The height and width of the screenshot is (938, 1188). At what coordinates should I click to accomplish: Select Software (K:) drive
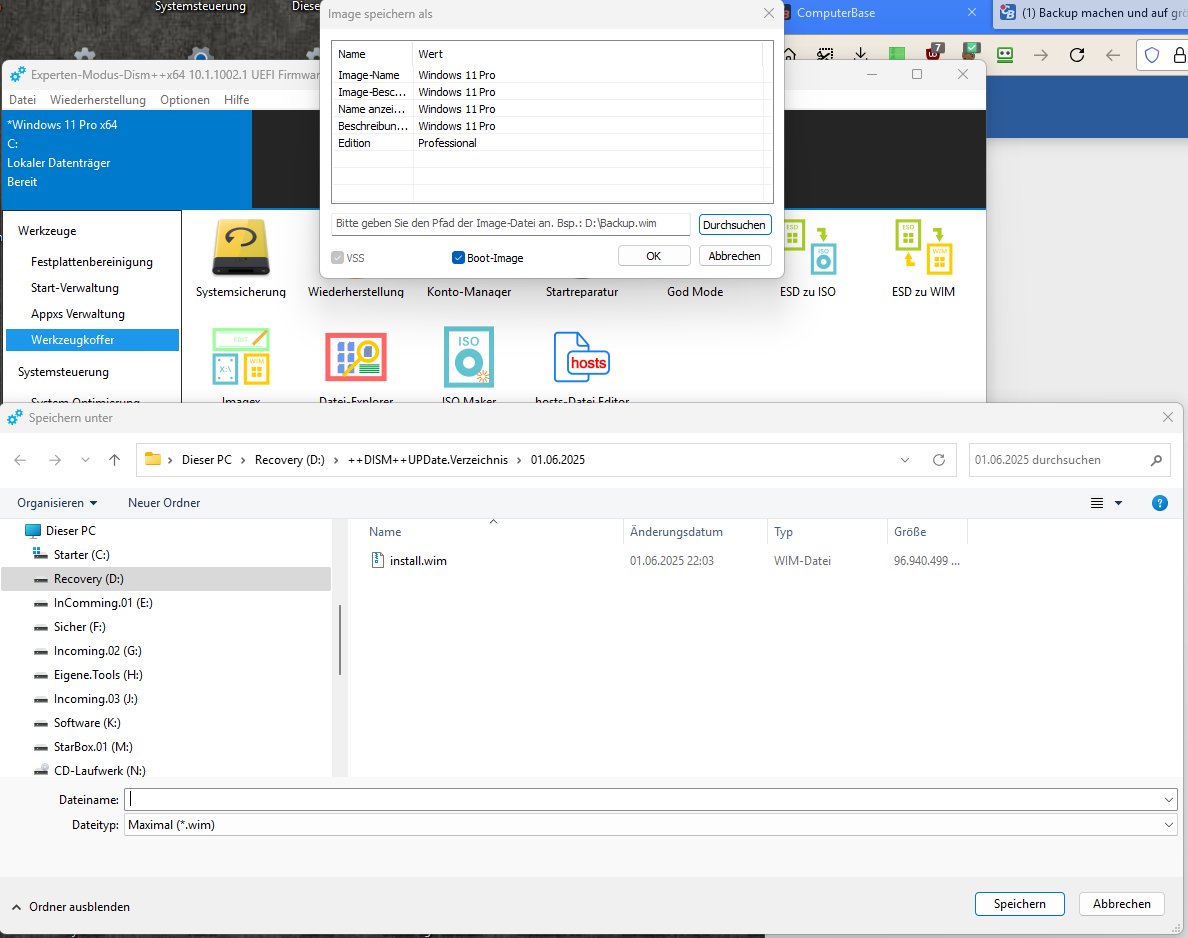click(87, 723)
